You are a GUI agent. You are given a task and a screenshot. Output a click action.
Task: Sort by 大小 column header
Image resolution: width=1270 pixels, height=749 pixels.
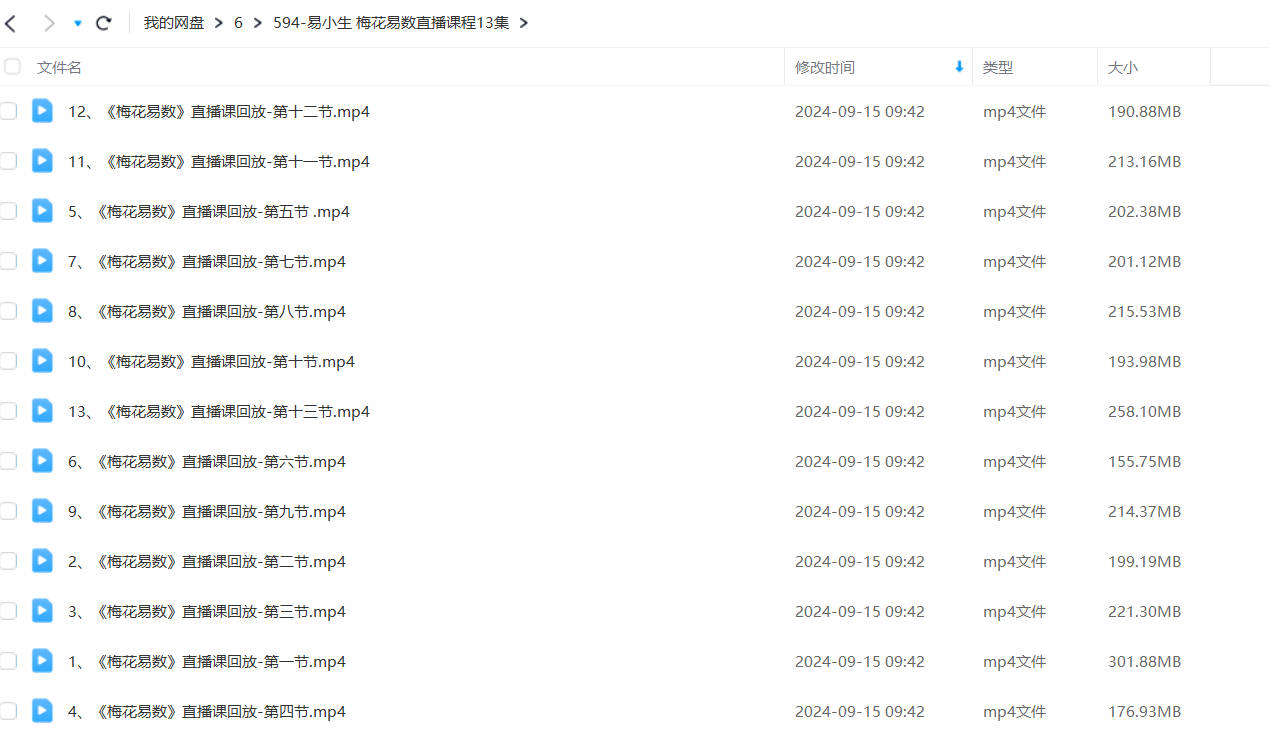pyautogui.click(x=1123, y=67)
